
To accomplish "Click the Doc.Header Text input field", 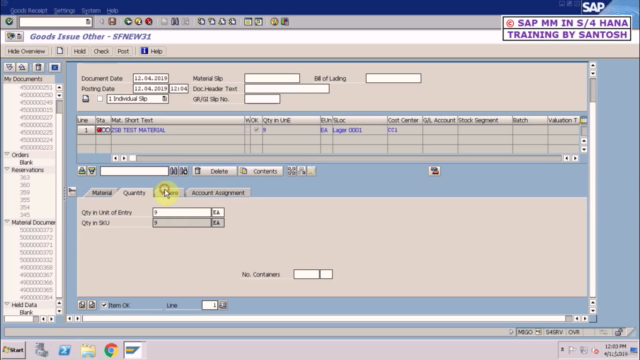I will click(287, 89).
